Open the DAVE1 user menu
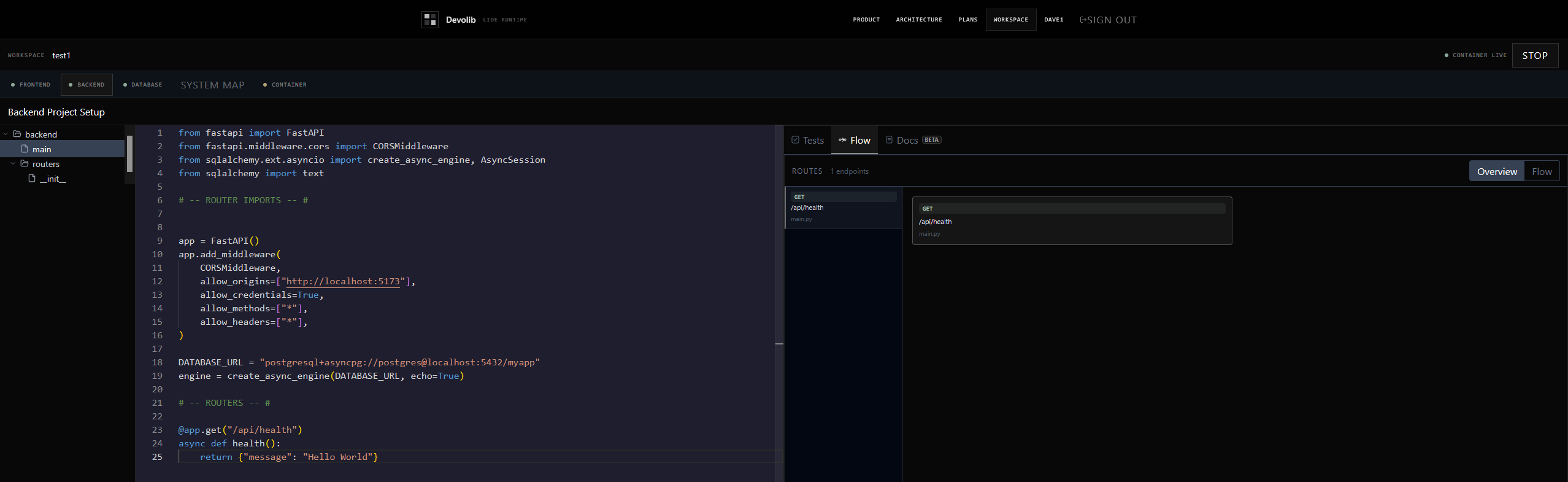 click(x=1054, y=20)
